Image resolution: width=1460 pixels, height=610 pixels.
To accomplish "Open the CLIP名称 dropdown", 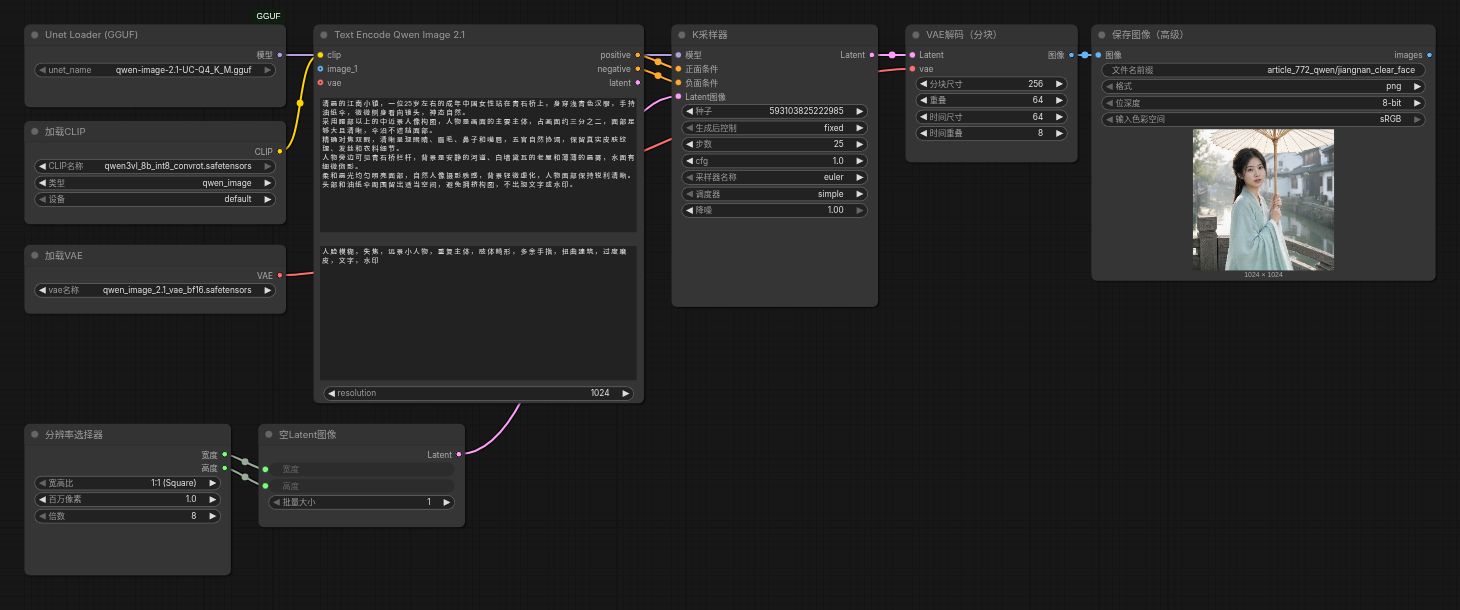I will pyautogui.click(x=155, y=167).
